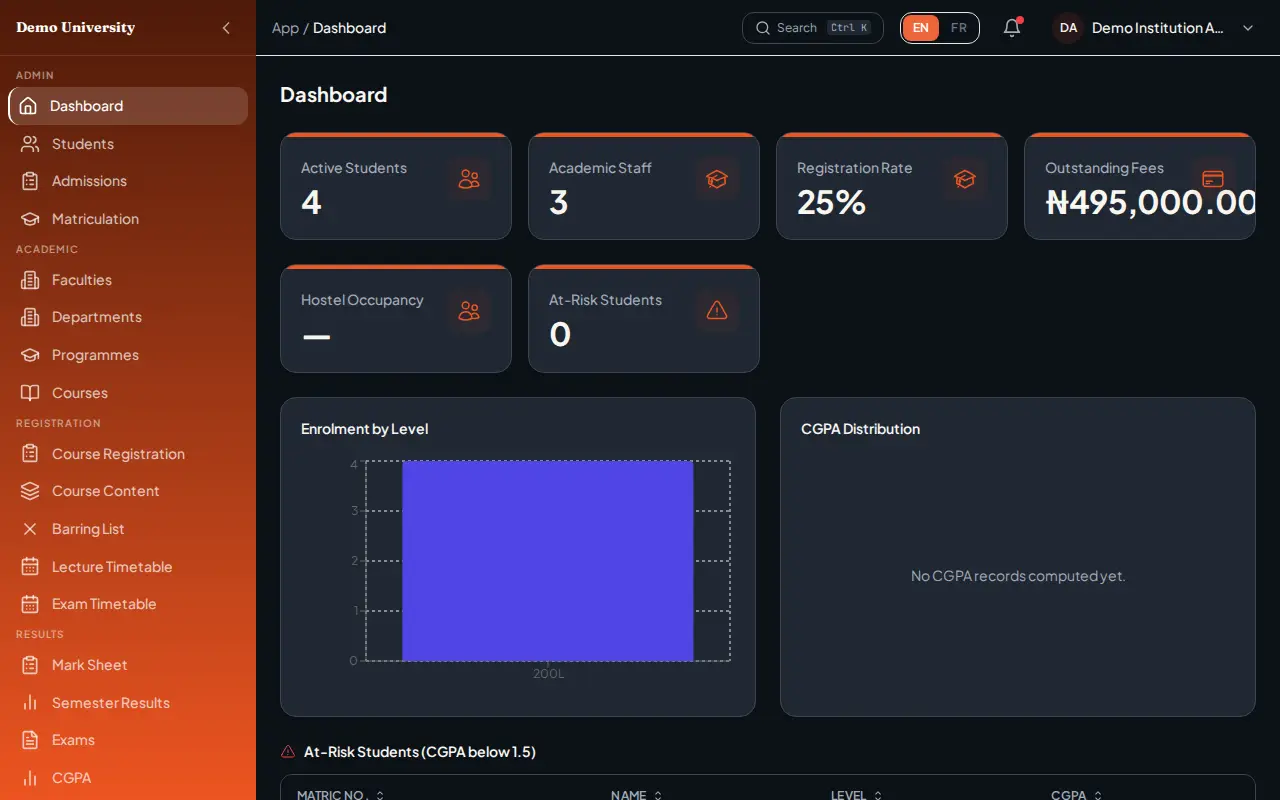1280x800 pixels.
Task: Click At-Risk Students (CGPA below 1.5) heading
Action: coord(420,752)
